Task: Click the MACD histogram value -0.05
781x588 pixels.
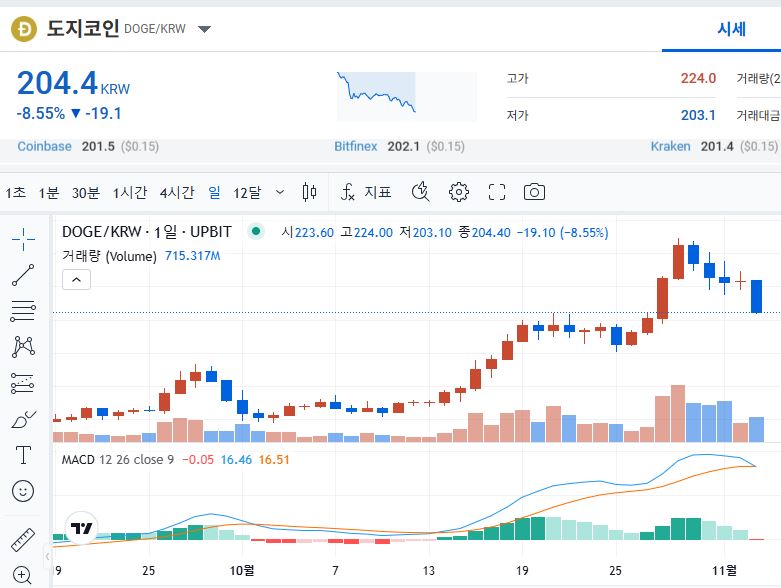Action: [198, 460]
